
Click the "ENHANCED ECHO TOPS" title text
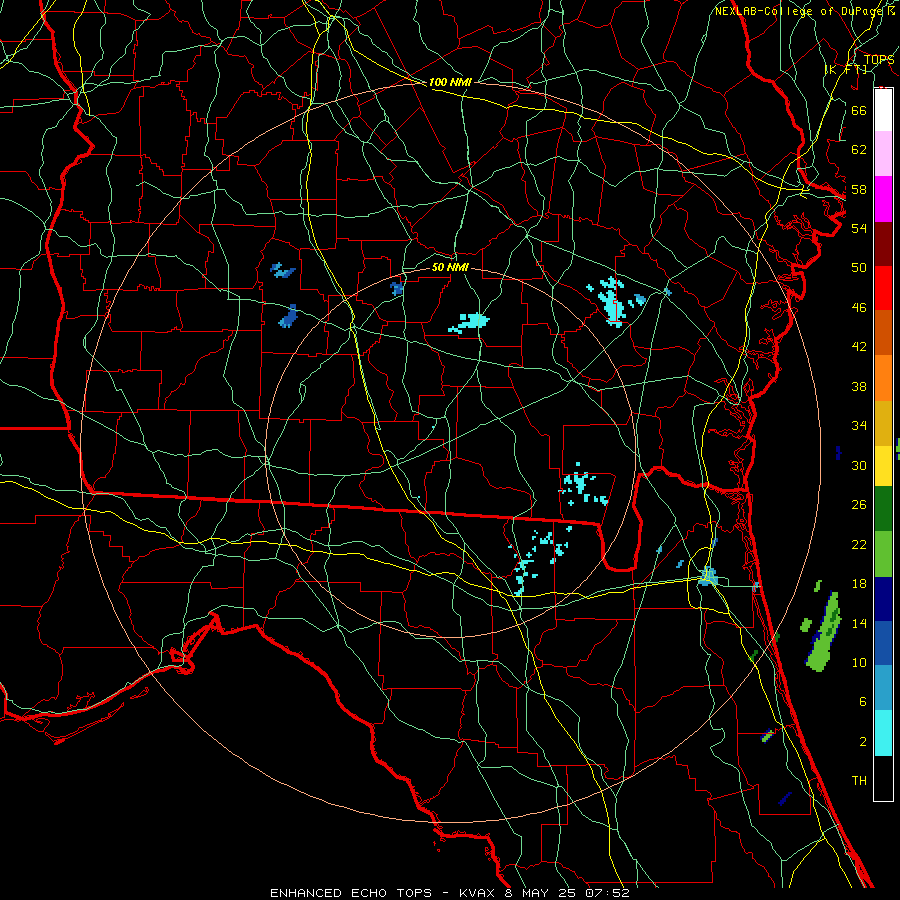coord(351,893)
